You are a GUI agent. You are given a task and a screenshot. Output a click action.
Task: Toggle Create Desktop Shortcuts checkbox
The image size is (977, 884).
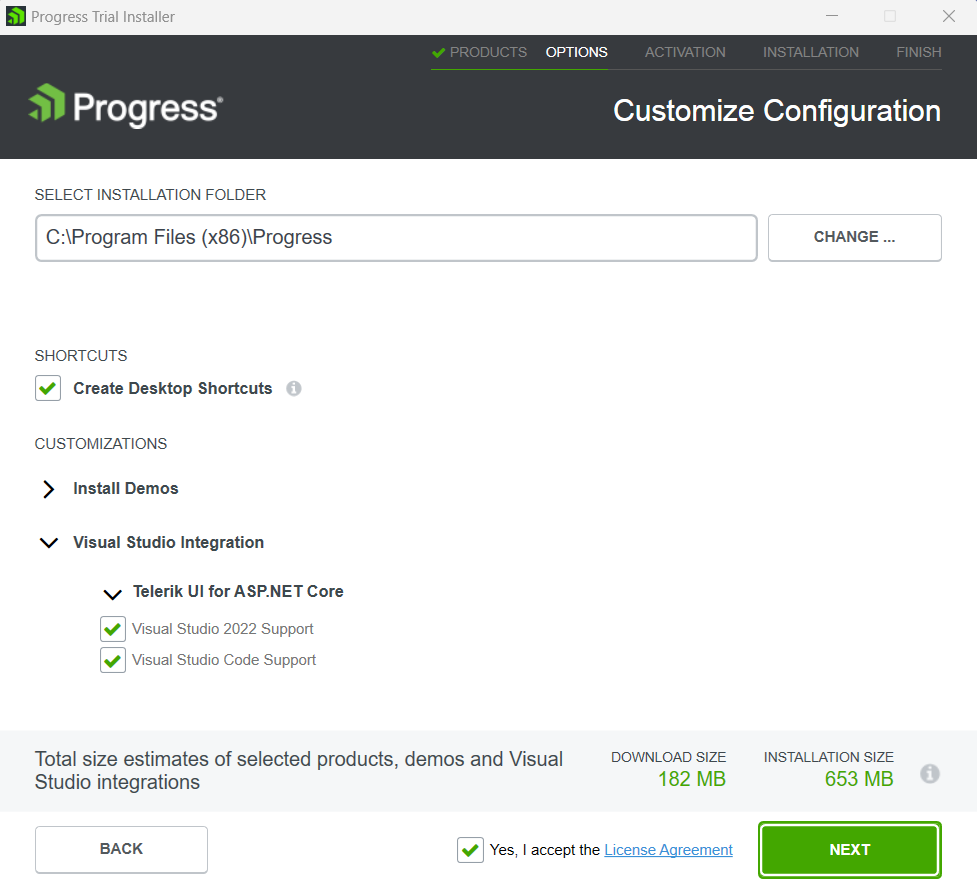(x=48, y=388)
